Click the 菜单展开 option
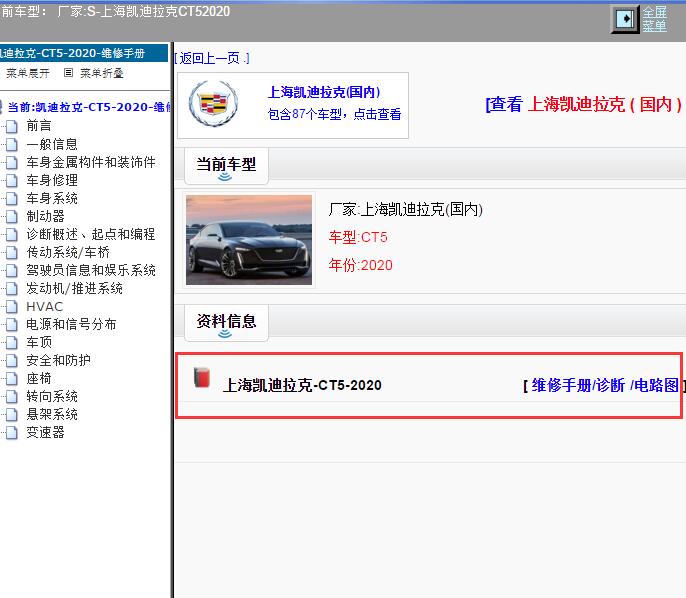Screen dimensions: 686x598 [28, 73]
